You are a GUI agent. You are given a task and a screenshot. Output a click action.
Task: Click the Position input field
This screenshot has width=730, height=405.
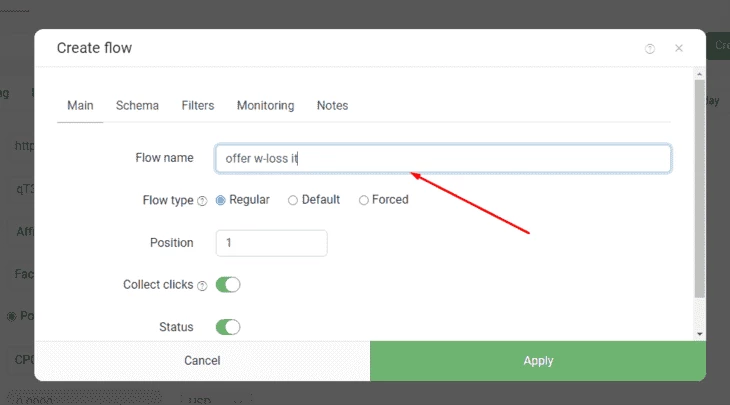[x=271, y=243]
